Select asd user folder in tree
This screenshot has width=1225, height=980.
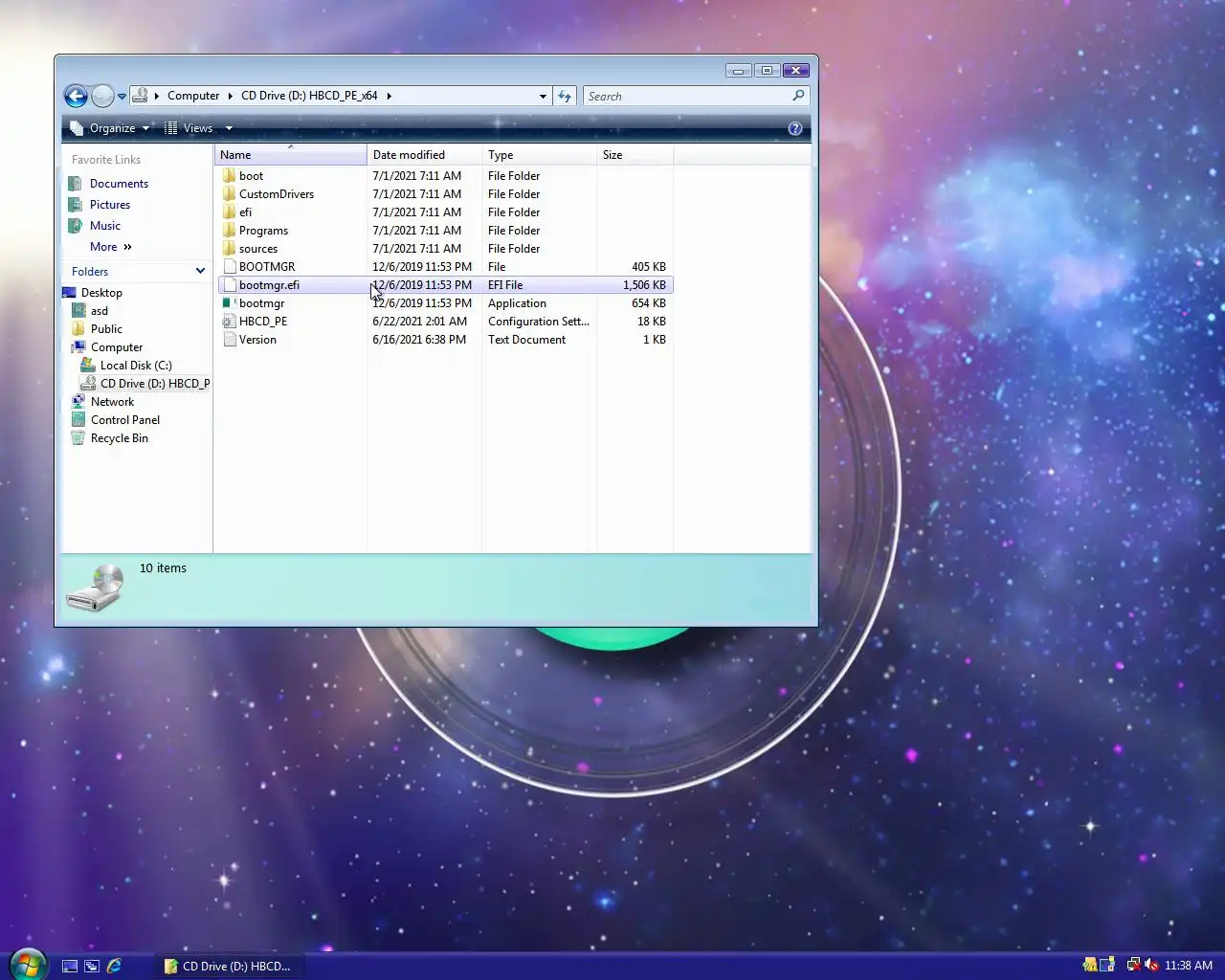(x=100, y=311)
